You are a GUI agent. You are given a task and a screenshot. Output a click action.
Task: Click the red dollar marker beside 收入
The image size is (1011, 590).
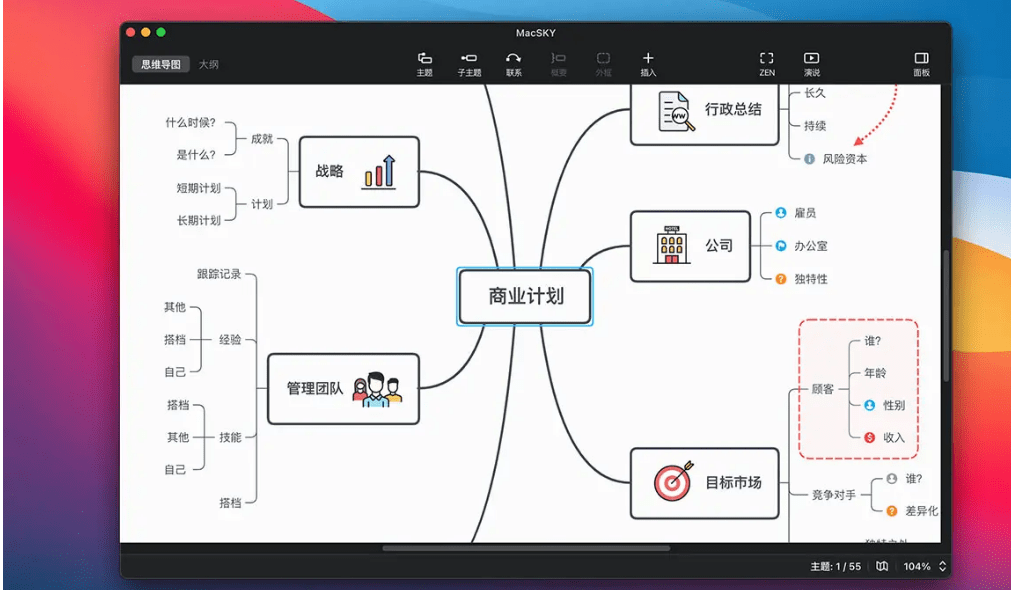click(x=869, y=437)
